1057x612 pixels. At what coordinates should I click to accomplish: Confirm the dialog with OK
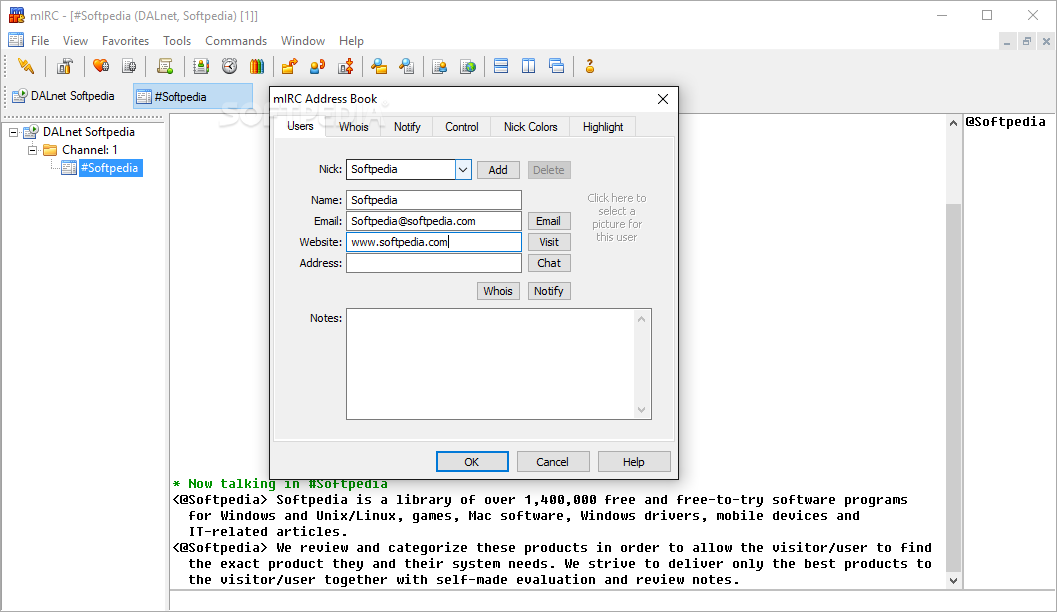click(472, 462)
